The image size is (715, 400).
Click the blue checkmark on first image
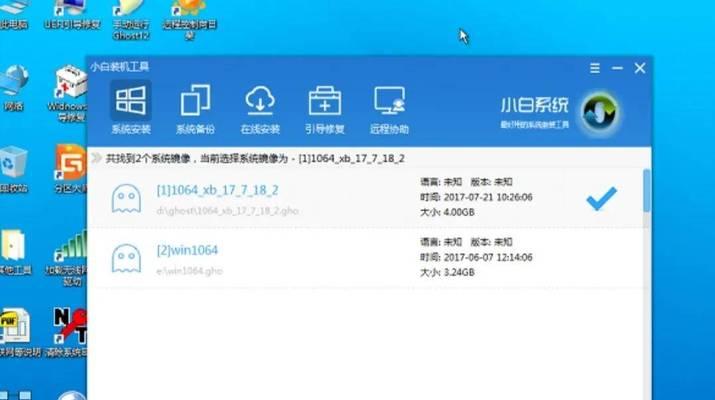(x=601, y=198)
